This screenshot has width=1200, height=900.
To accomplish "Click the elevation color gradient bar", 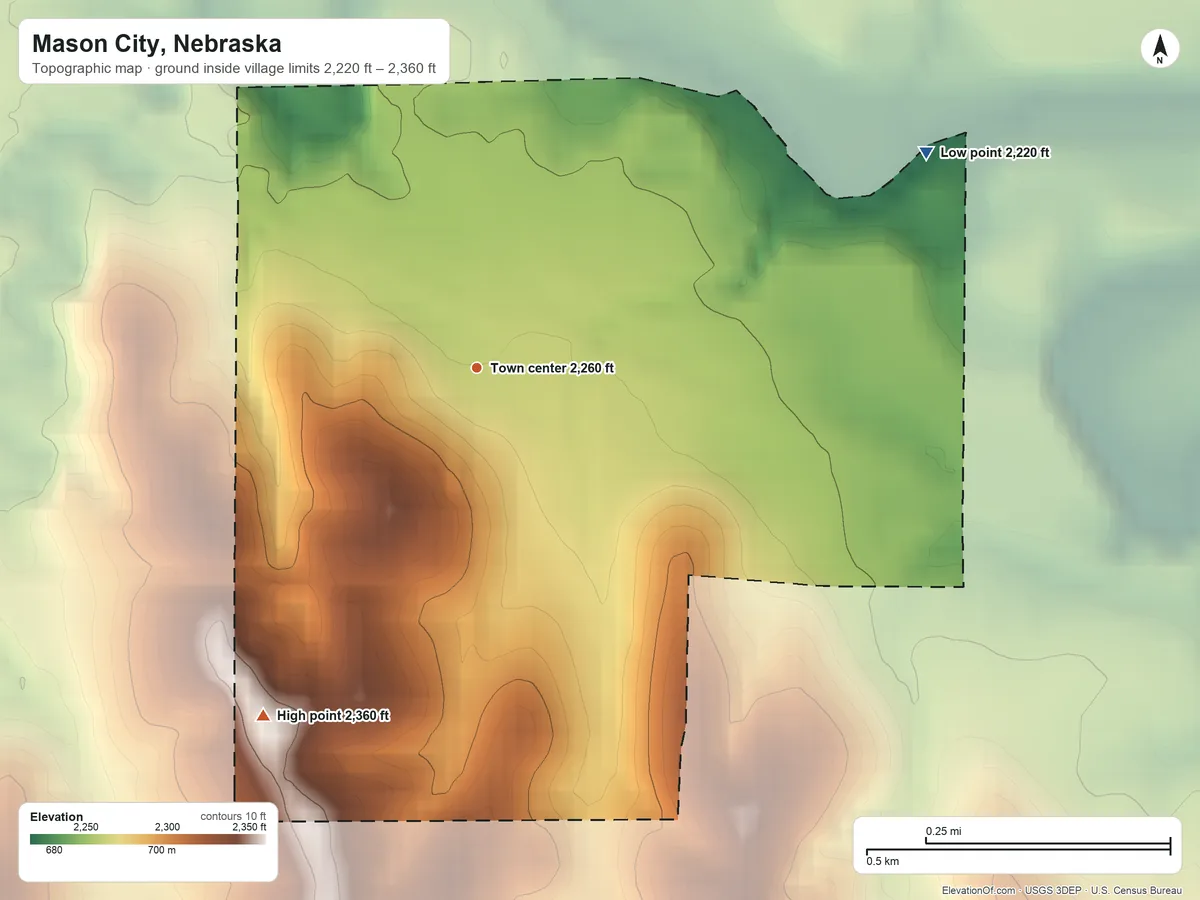I will 148,839.
